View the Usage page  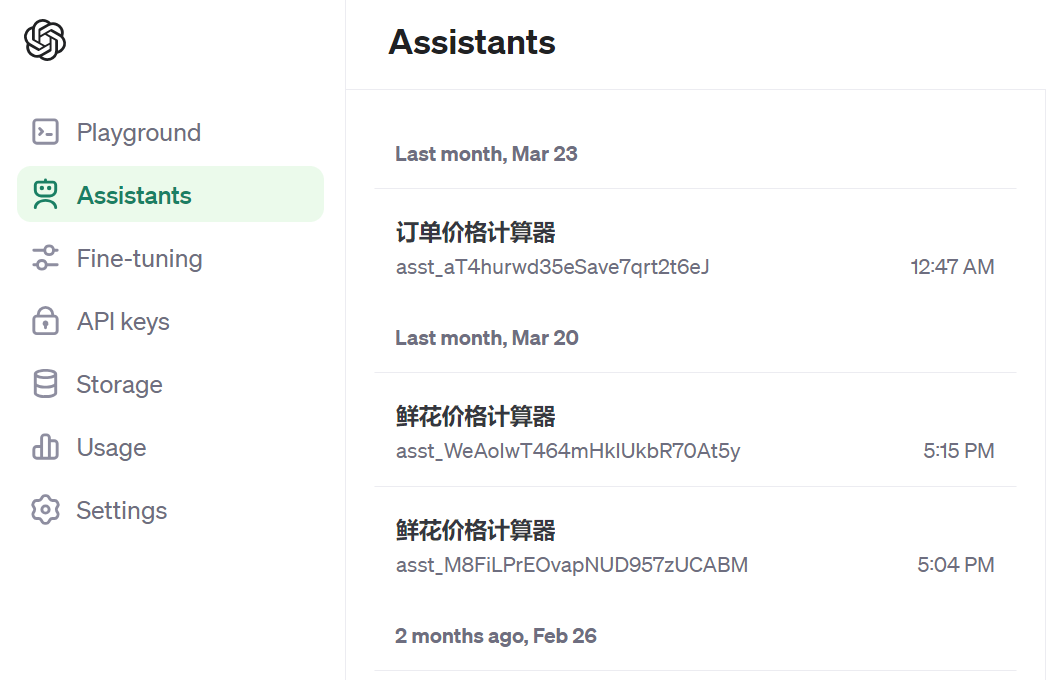point(170,447)
